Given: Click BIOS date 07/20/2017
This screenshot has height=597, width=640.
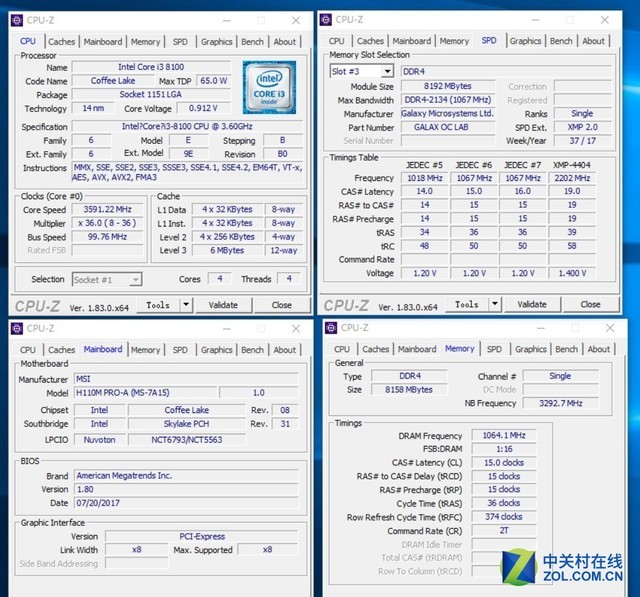Looking at the screenshot, I should [x=186, y=503].
